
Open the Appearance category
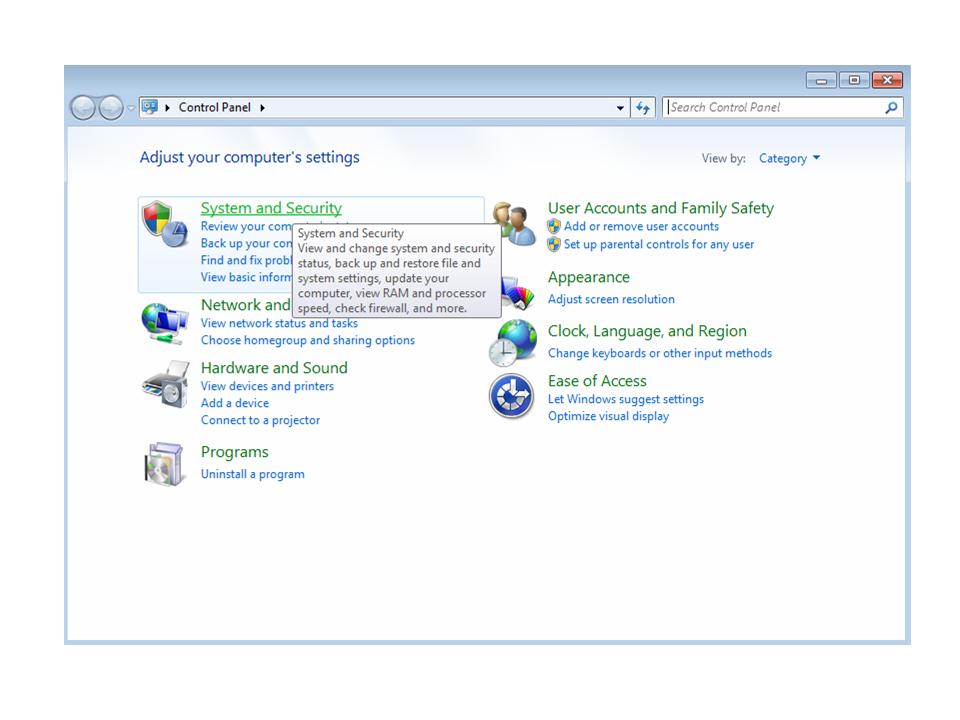pyautogui.click(x=588, y=277)
